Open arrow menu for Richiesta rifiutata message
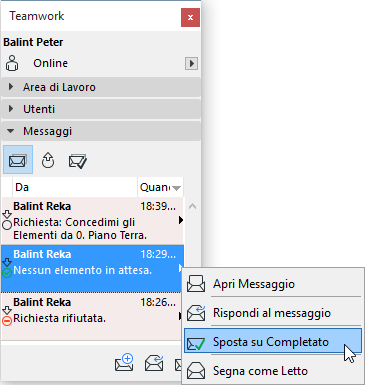The height and width of the screenshot is (385, 365). point(181,316)
